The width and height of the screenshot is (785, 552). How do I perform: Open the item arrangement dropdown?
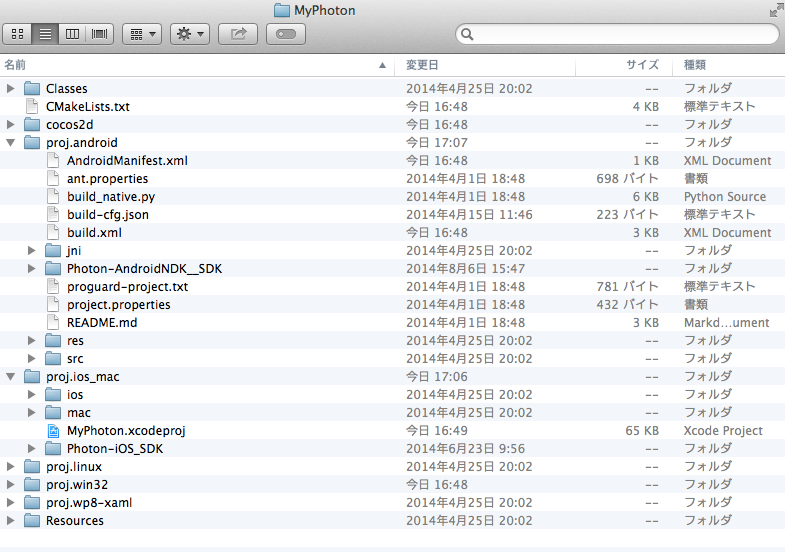click(142, 34)
